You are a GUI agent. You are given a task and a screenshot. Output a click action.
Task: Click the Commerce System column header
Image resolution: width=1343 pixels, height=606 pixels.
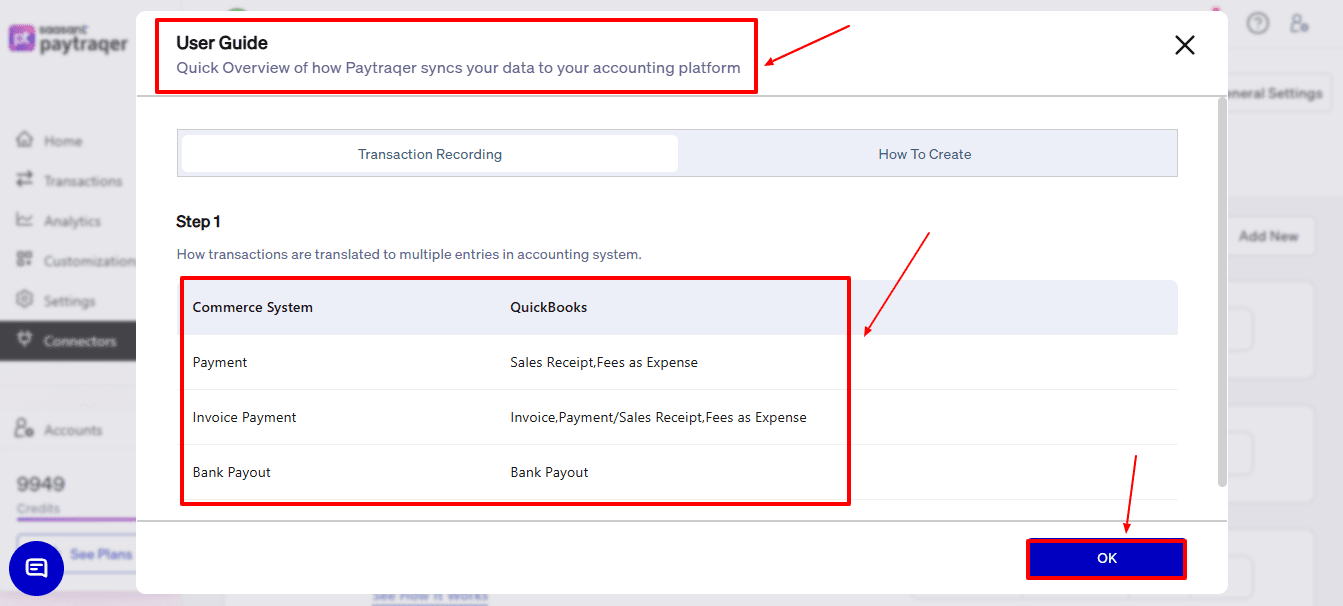click(x=253, y=307)
